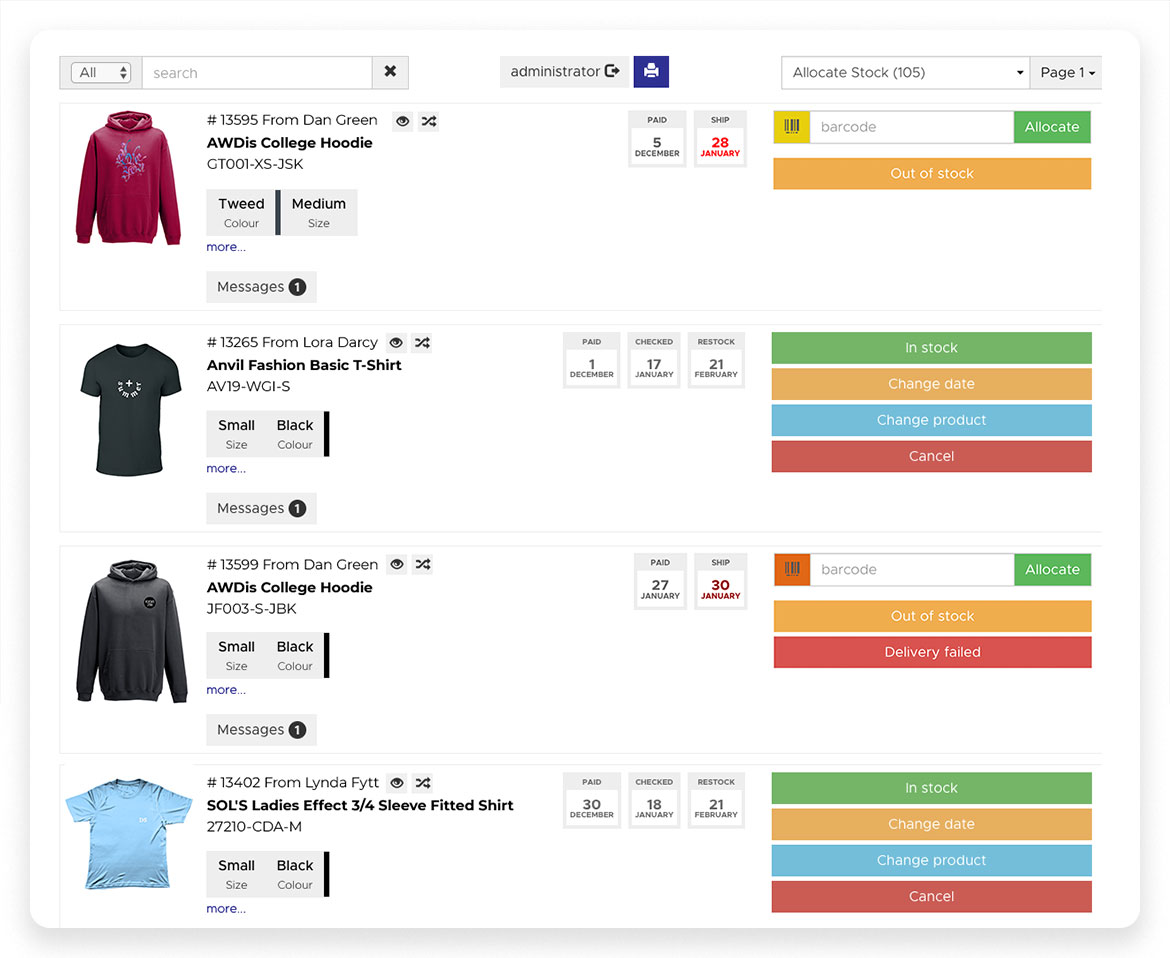The image size is (1170, 958).
Task: Click yellow barcode icon for order 13595
Action: (x=791, y=127)
